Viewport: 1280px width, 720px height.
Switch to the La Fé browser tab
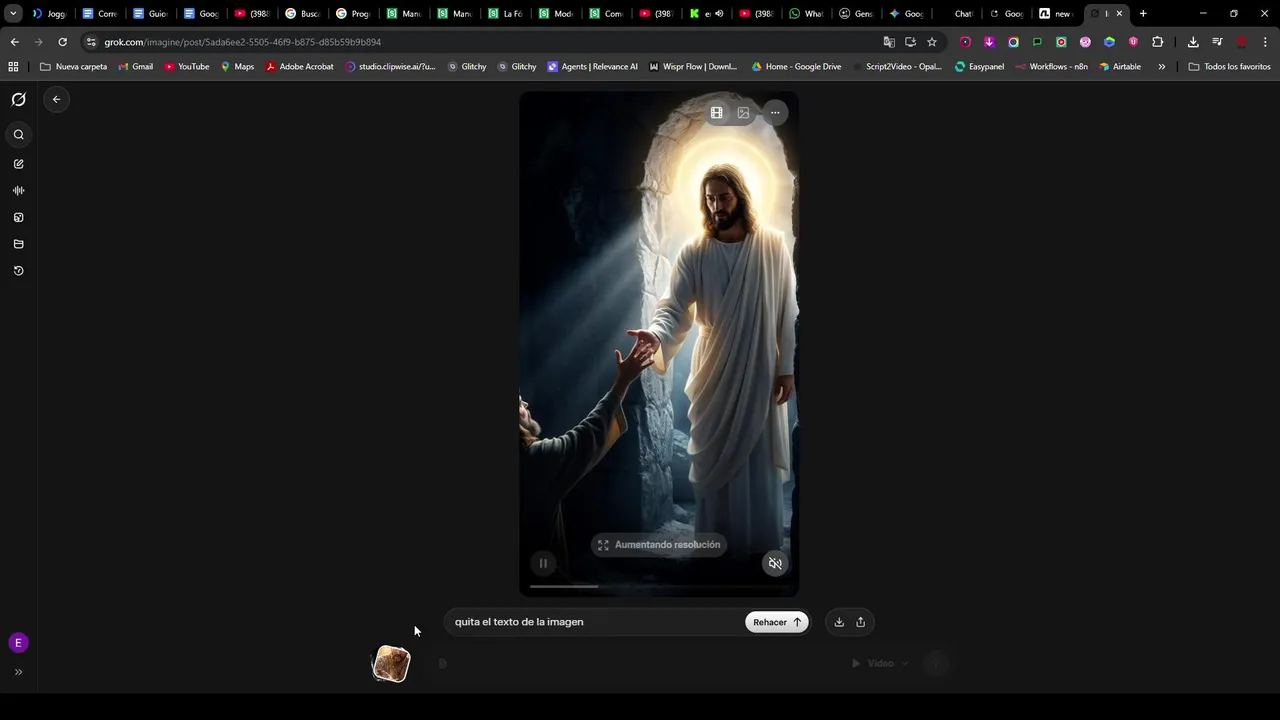(x=505, y=14)
